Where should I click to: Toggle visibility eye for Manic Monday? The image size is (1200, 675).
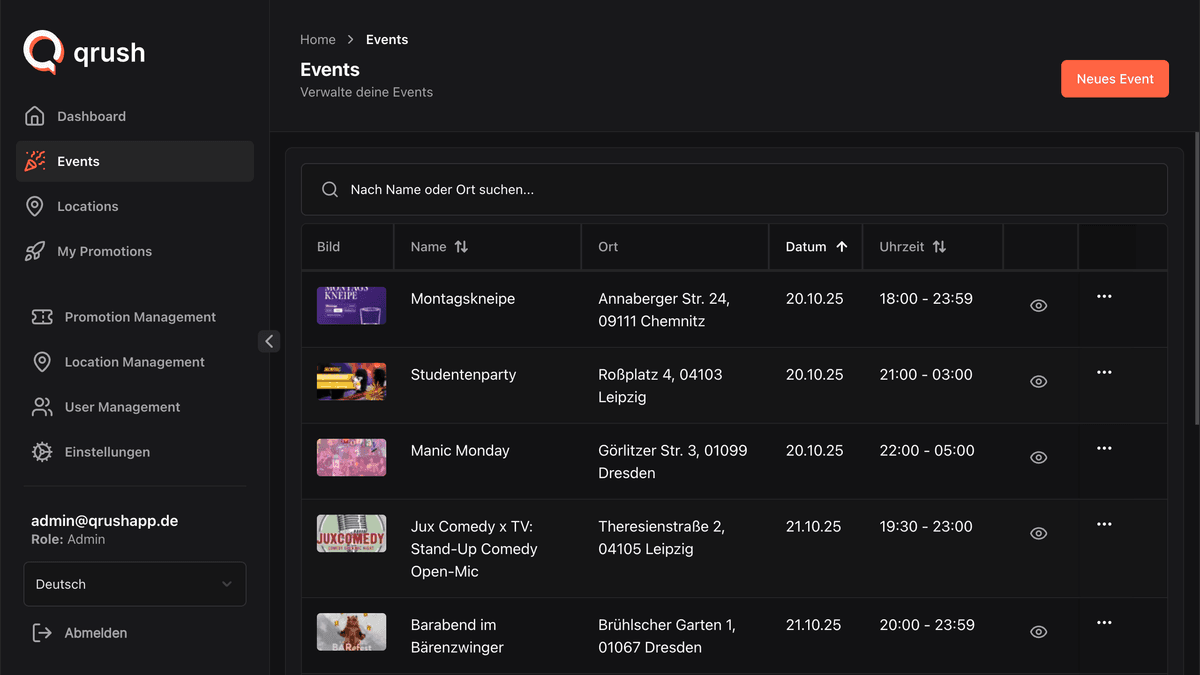1039,458
